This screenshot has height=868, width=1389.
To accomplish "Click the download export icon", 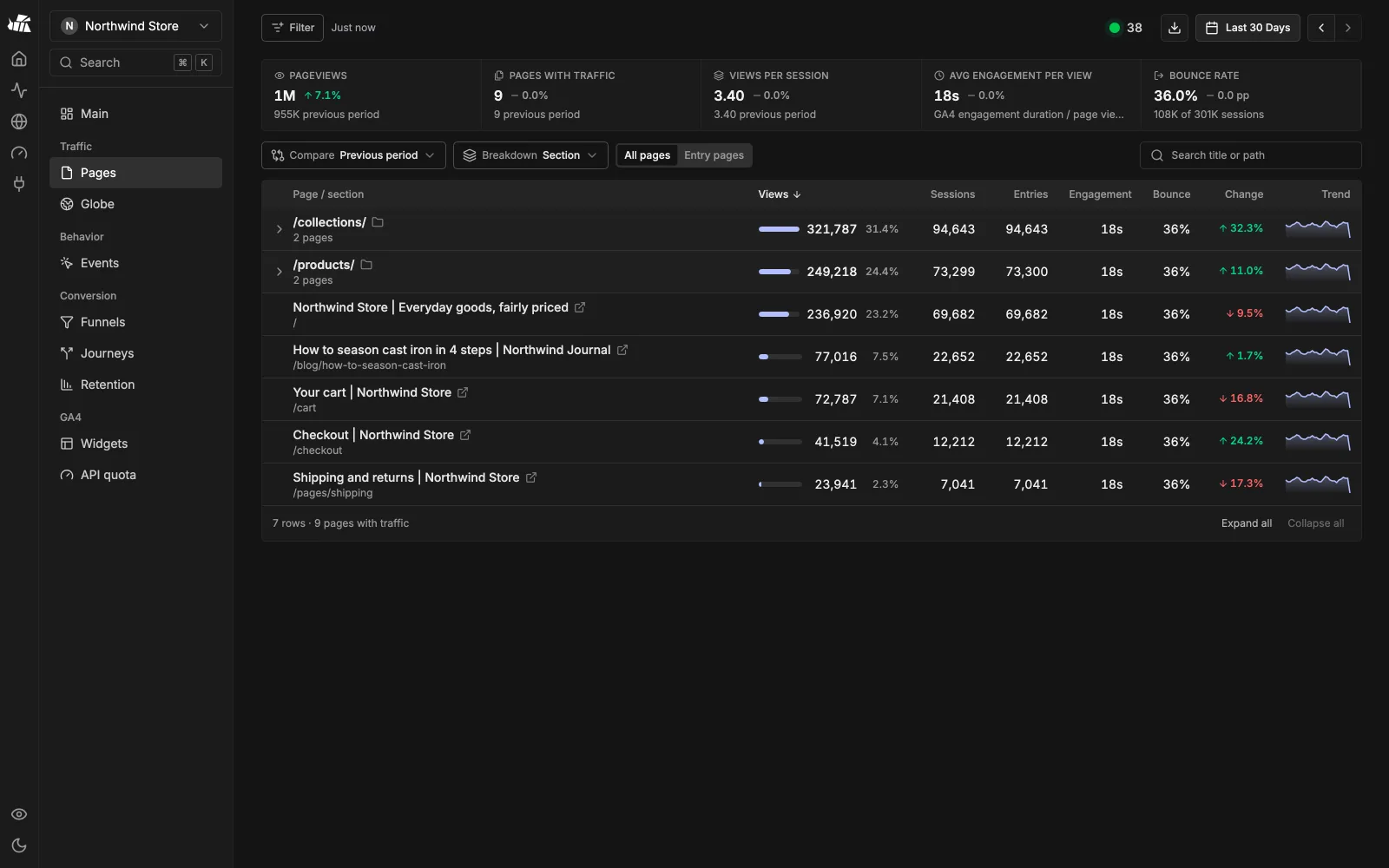I will point(1175,28).
